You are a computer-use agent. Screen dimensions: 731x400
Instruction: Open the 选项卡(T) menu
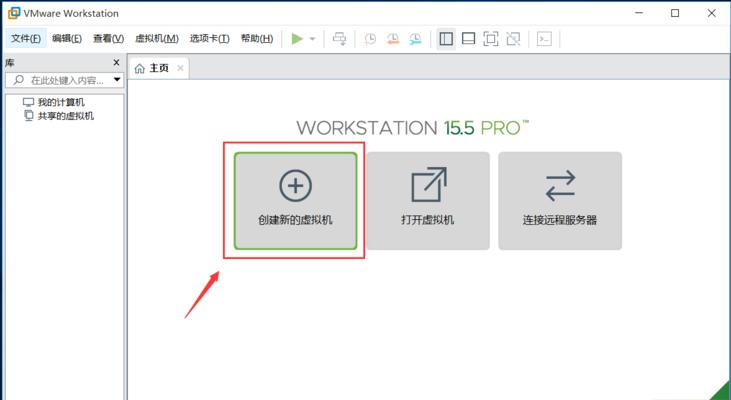coord(210,39)
